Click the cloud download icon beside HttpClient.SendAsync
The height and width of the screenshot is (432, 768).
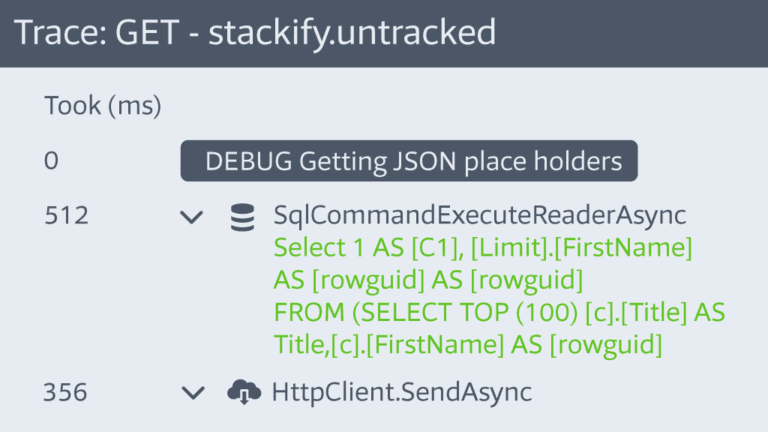[244, 392]
